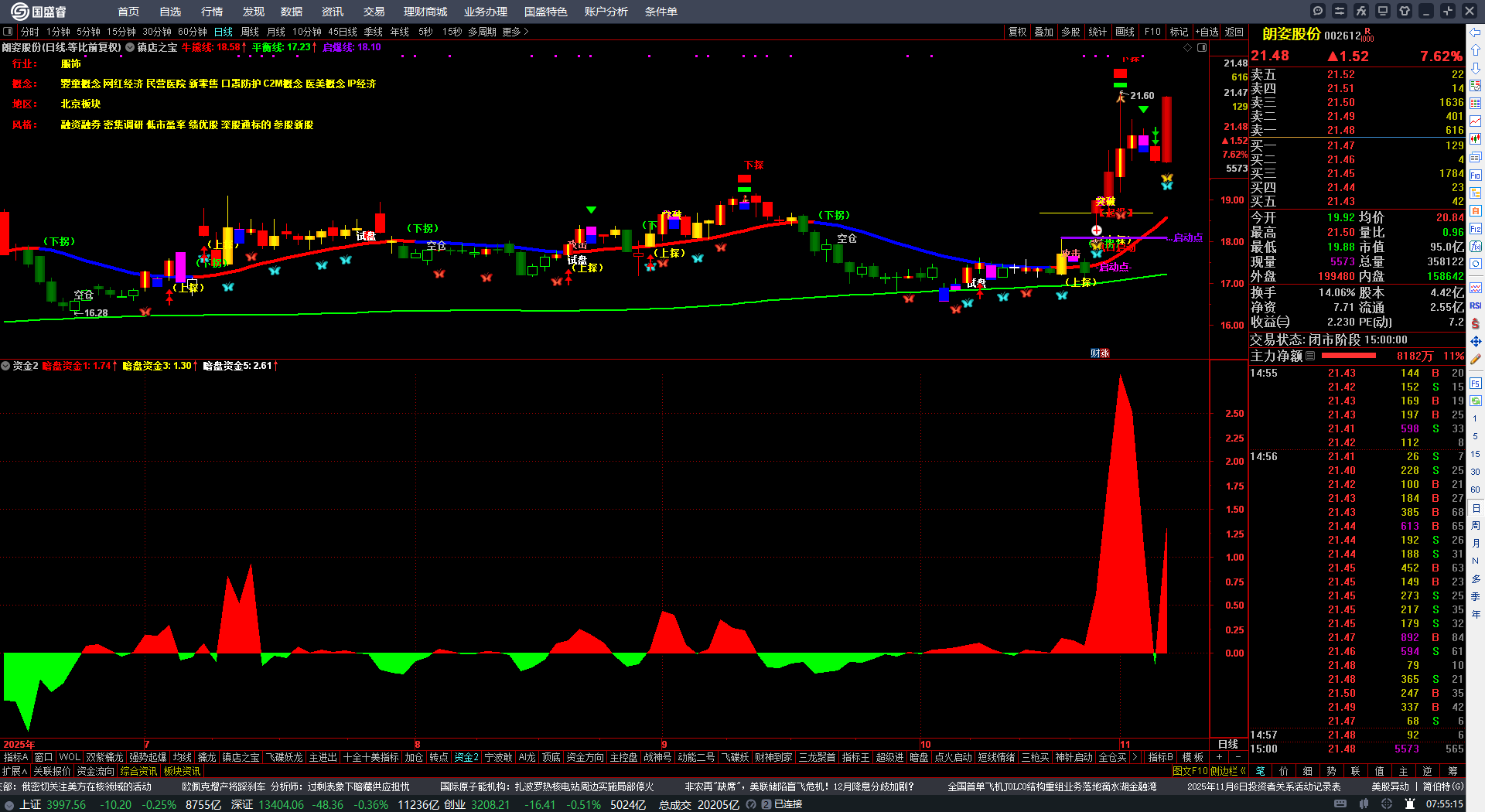Open the 交易 menu

pos(374,12)
